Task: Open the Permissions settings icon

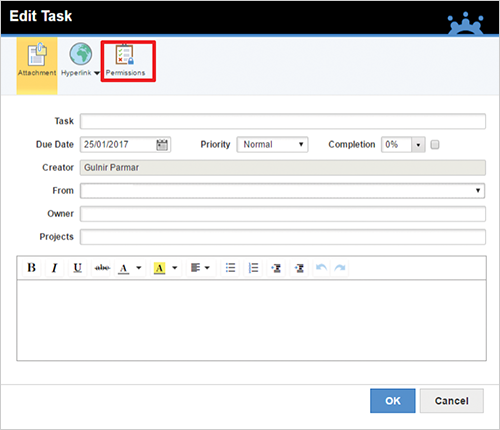Action: click(124, 54)
